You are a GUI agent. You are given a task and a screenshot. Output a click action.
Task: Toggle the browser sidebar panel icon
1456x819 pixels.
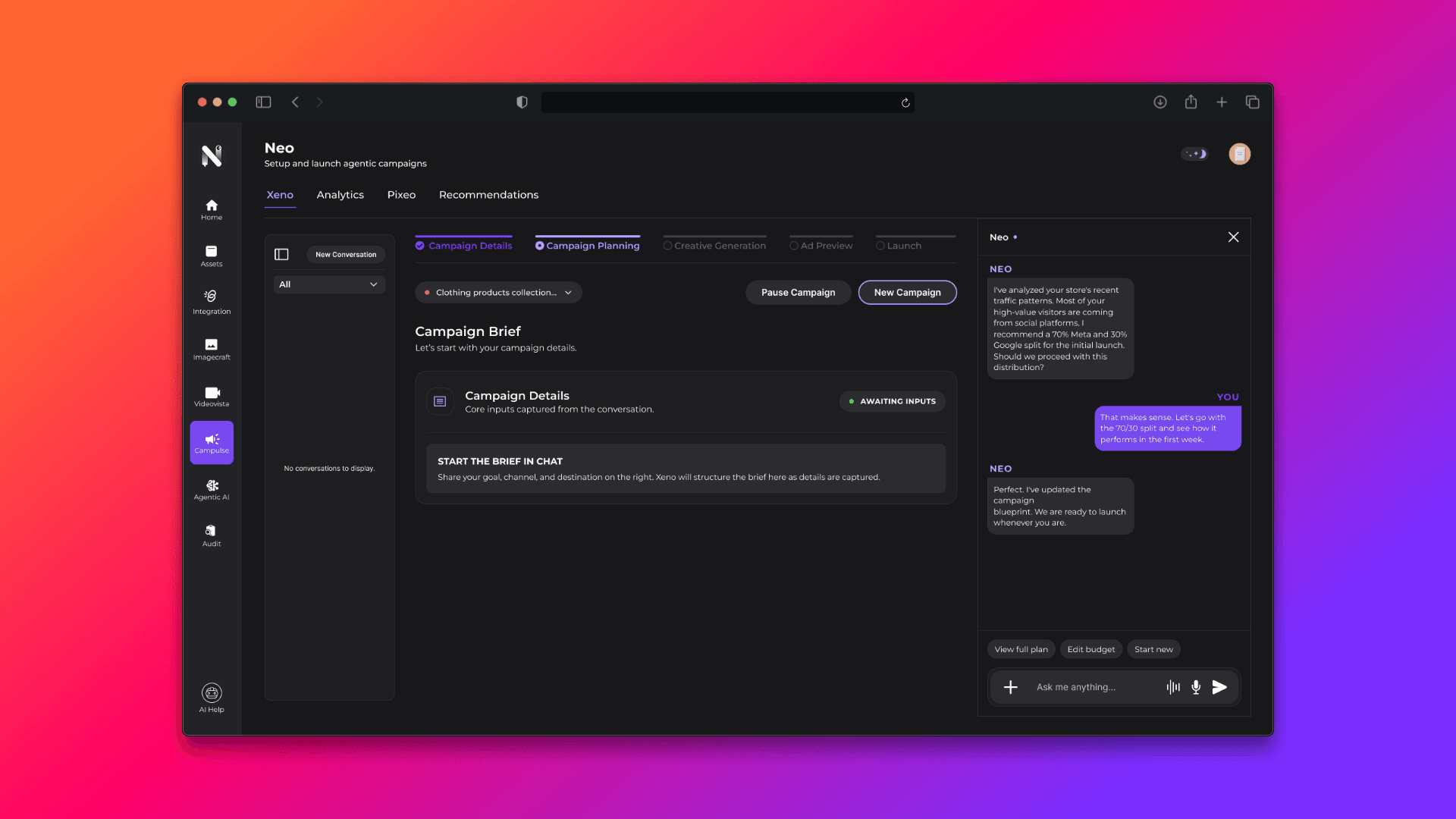coord(263,102)
